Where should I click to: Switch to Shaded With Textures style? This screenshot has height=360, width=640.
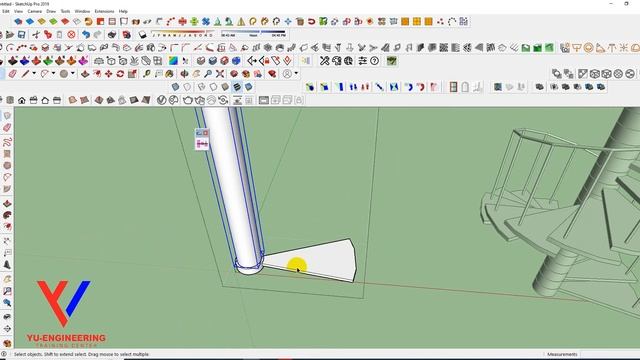(237, 87)
